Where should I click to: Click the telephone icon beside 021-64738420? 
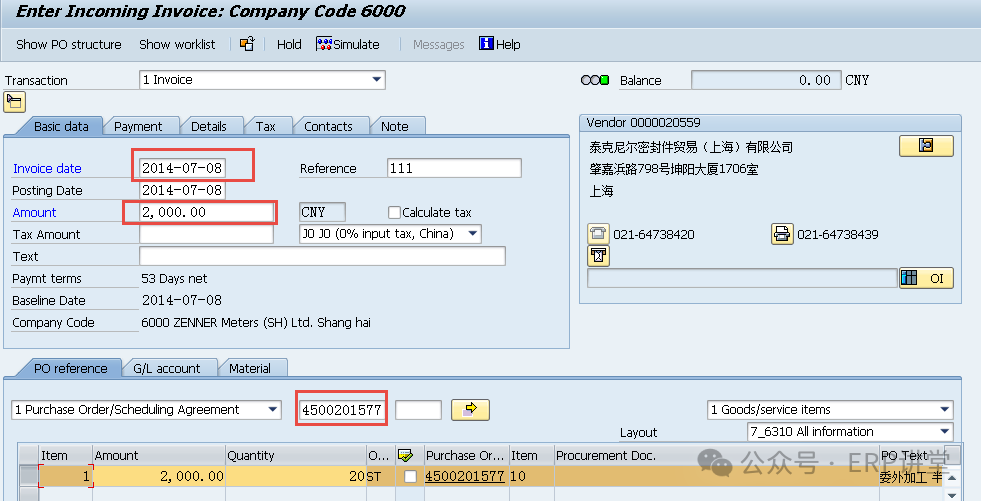coord(598,234)
